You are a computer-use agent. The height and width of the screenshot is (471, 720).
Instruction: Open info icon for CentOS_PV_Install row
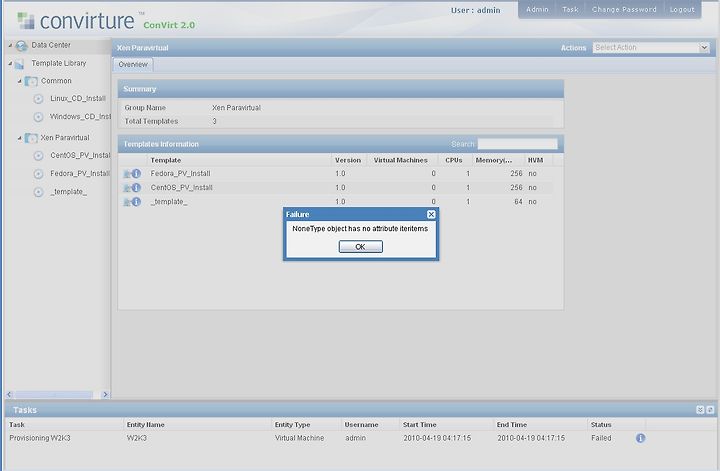tap(136, 187)
